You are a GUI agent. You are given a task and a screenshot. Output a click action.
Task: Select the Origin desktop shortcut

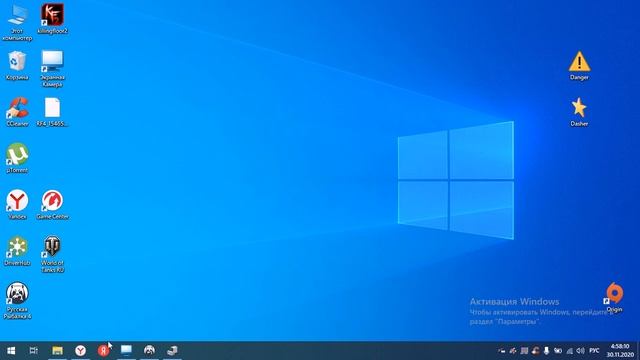(x=614, y=298)
